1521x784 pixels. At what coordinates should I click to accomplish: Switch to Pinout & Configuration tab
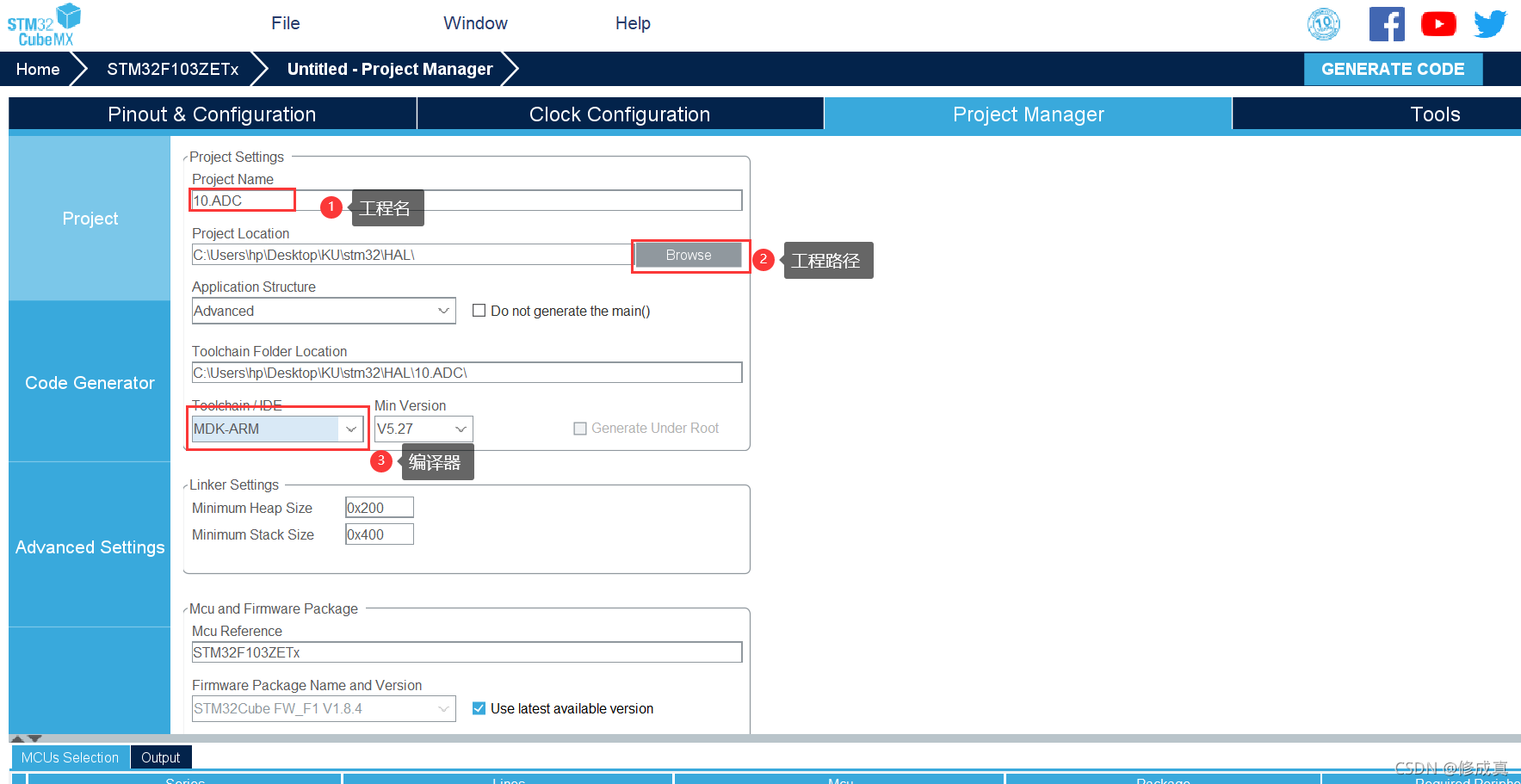pyautogui.click(x=212, y=114)
